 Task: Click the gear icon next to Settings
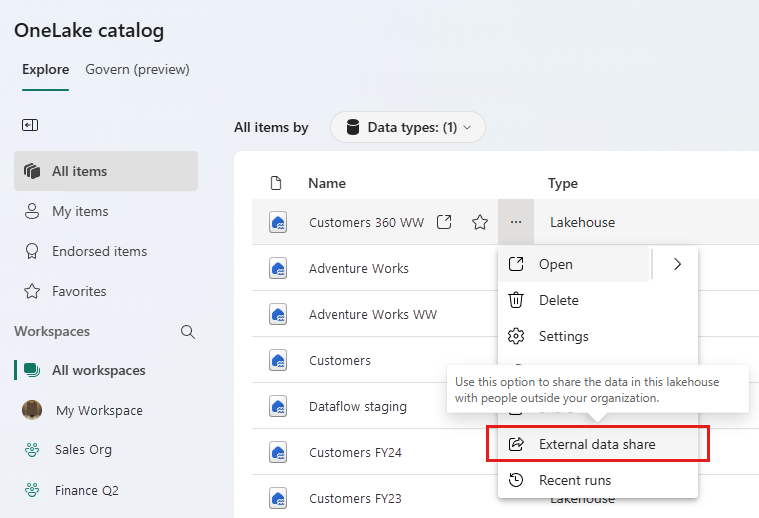[516, 336]
